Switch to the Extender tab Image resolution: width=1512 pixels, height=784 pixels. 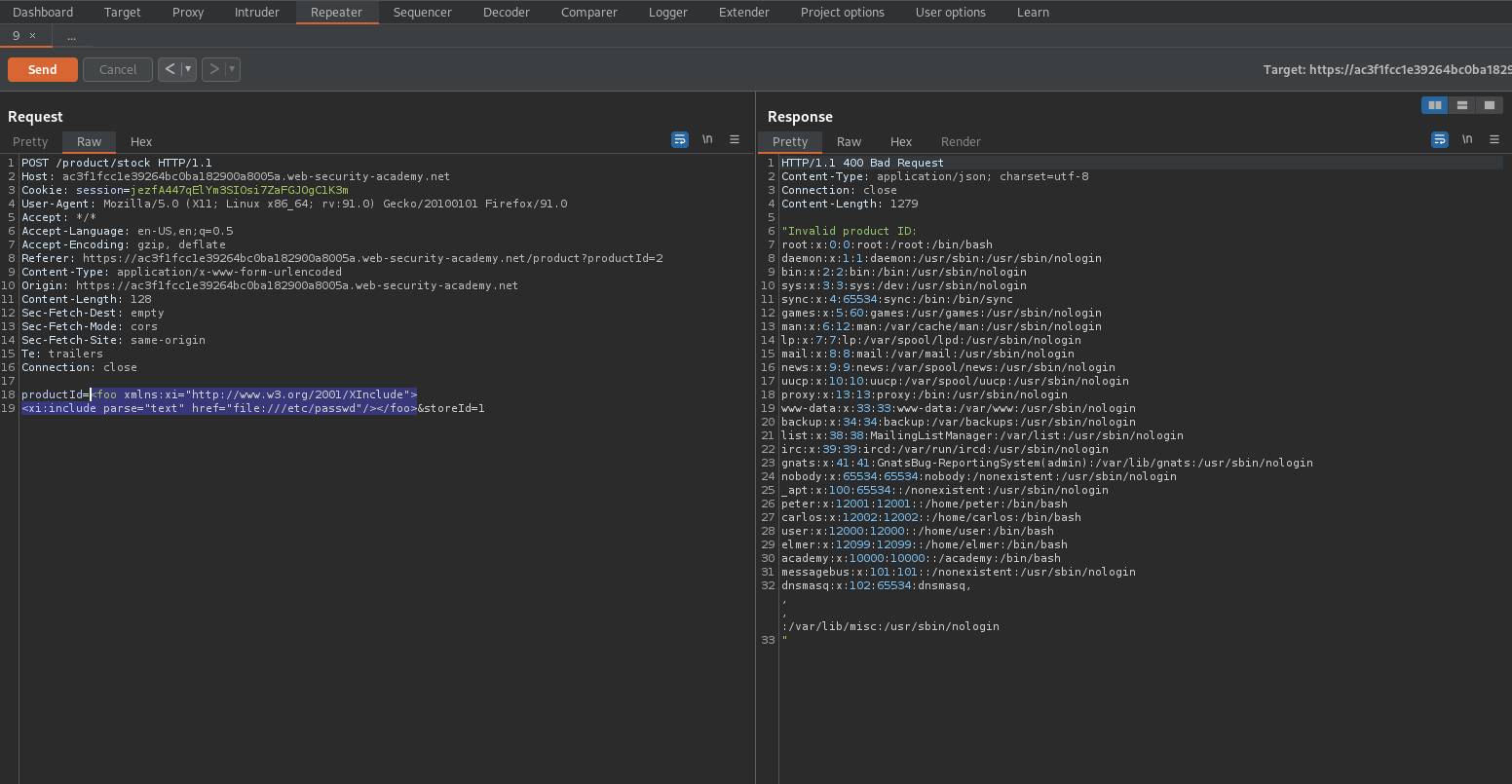coord(744,12)
